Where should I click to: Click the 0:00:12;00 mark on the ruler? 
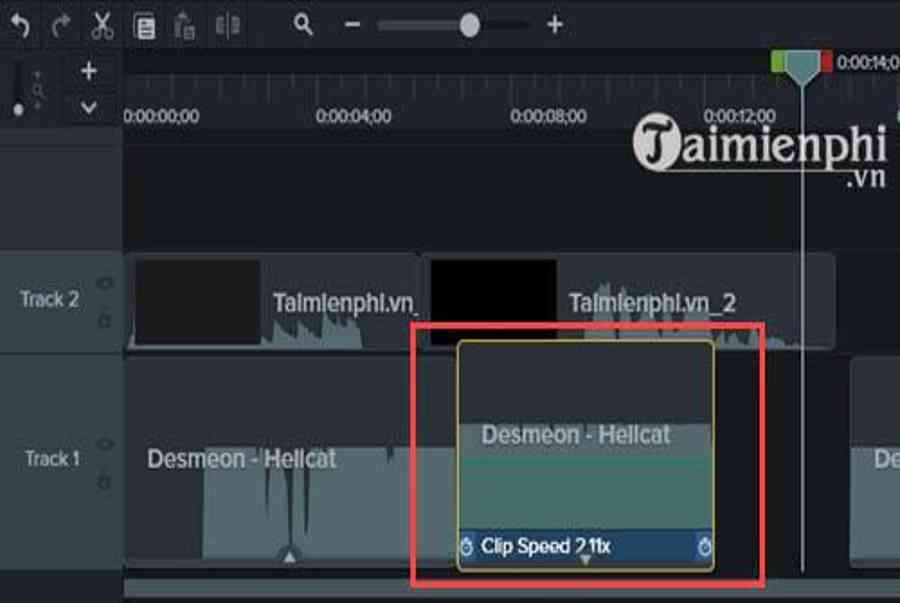click(739, 116)
